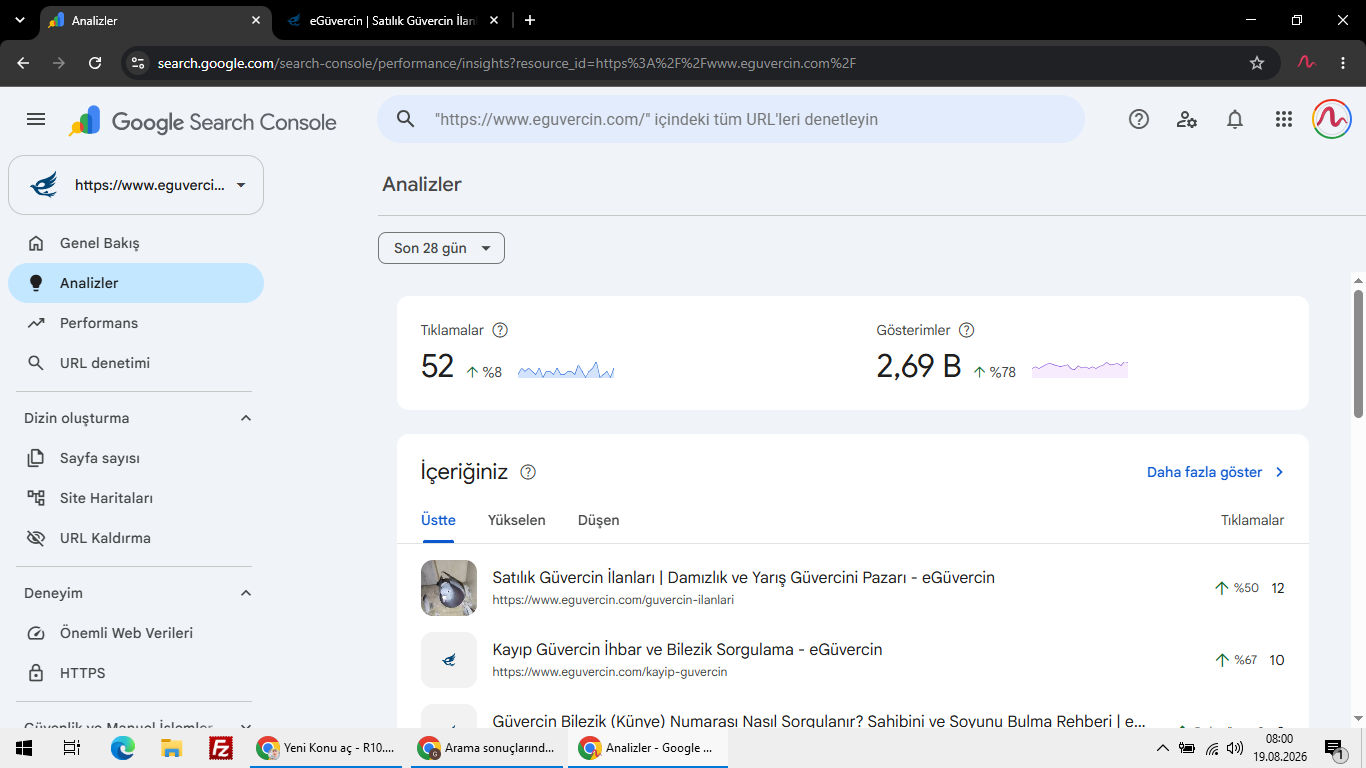
Task: Go back to the previous page
Action: pos(23,63)
